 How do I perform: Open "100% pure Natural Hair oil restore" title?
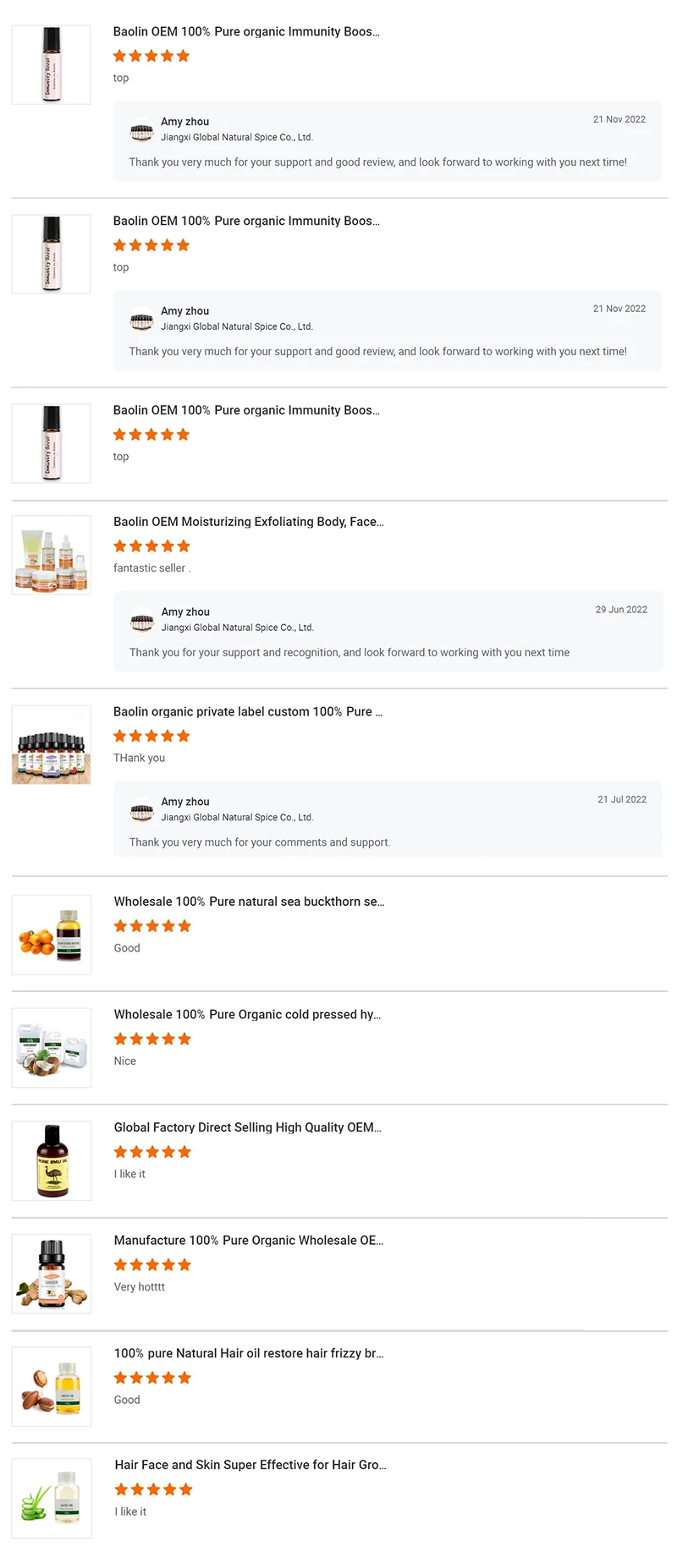(248, 1353)
